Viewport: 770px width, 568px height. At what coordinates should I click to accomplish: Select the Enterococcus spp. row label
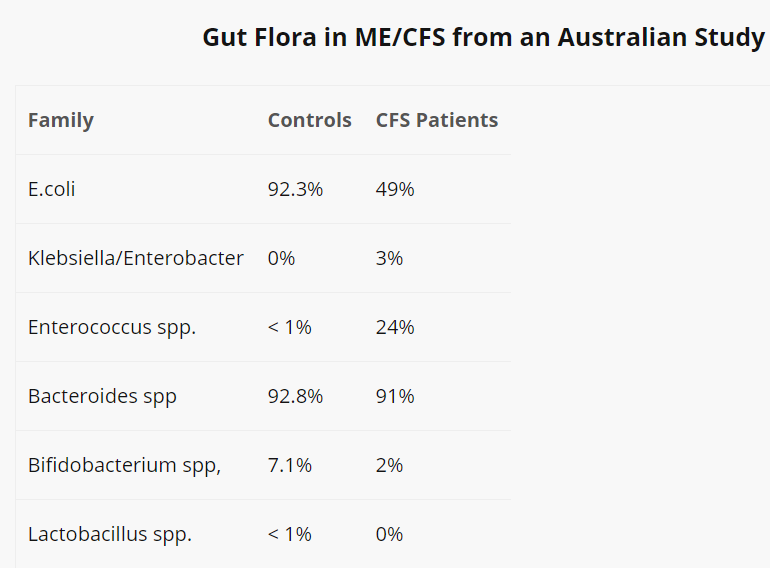pyautogui.click(x=112, y=327)
